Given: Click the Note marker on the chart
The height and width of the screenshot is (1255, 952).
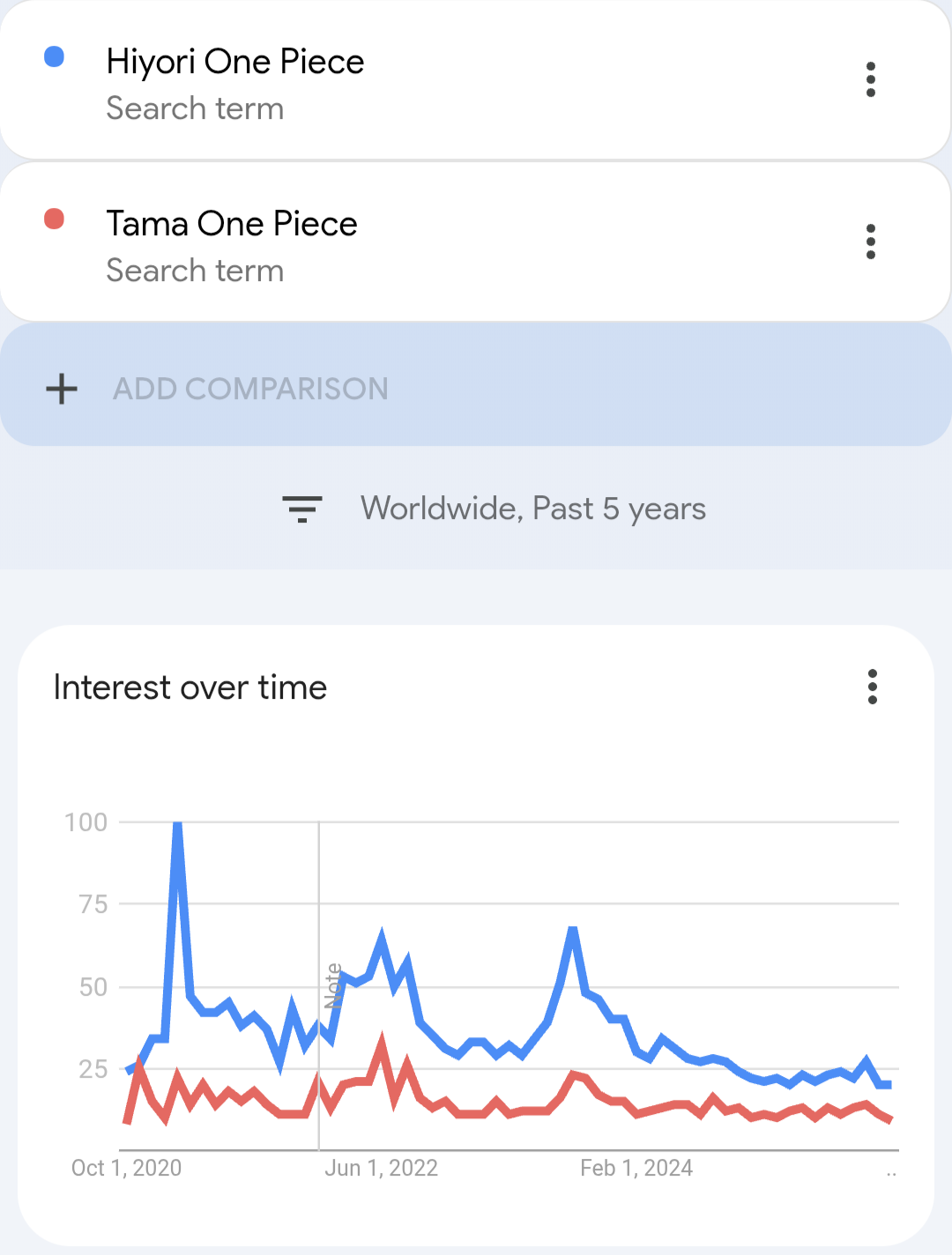Looking at the screenshot, I should pos(333,985).
